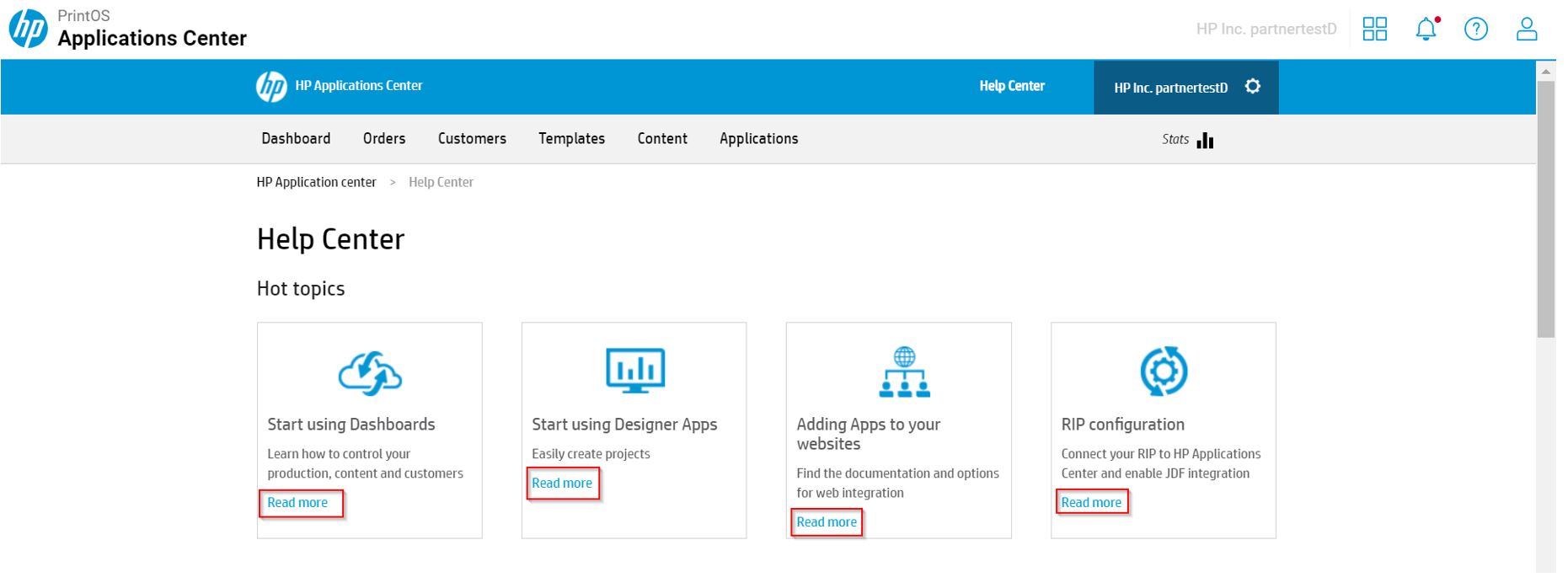This screenshot has height=588, width=1568.
Task: Click Help Center link in blue bar
Action: coord(1012,86)
